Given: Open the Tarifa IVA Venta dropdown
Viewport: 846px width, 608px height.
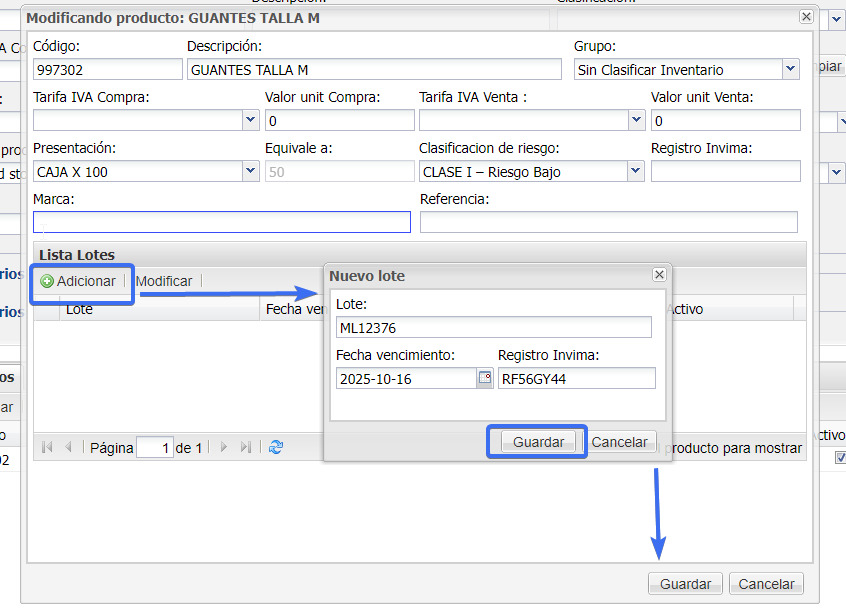Looking at the screenshot, I should 635,120.
